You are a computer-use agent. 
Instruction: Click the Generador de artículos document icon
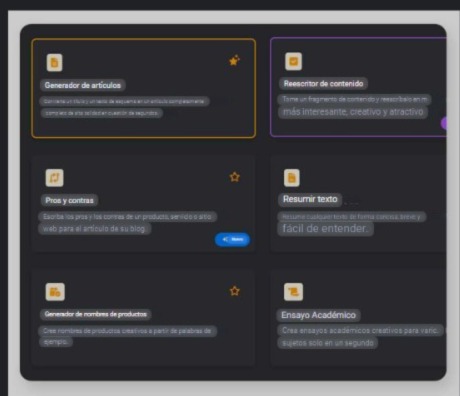54,63
